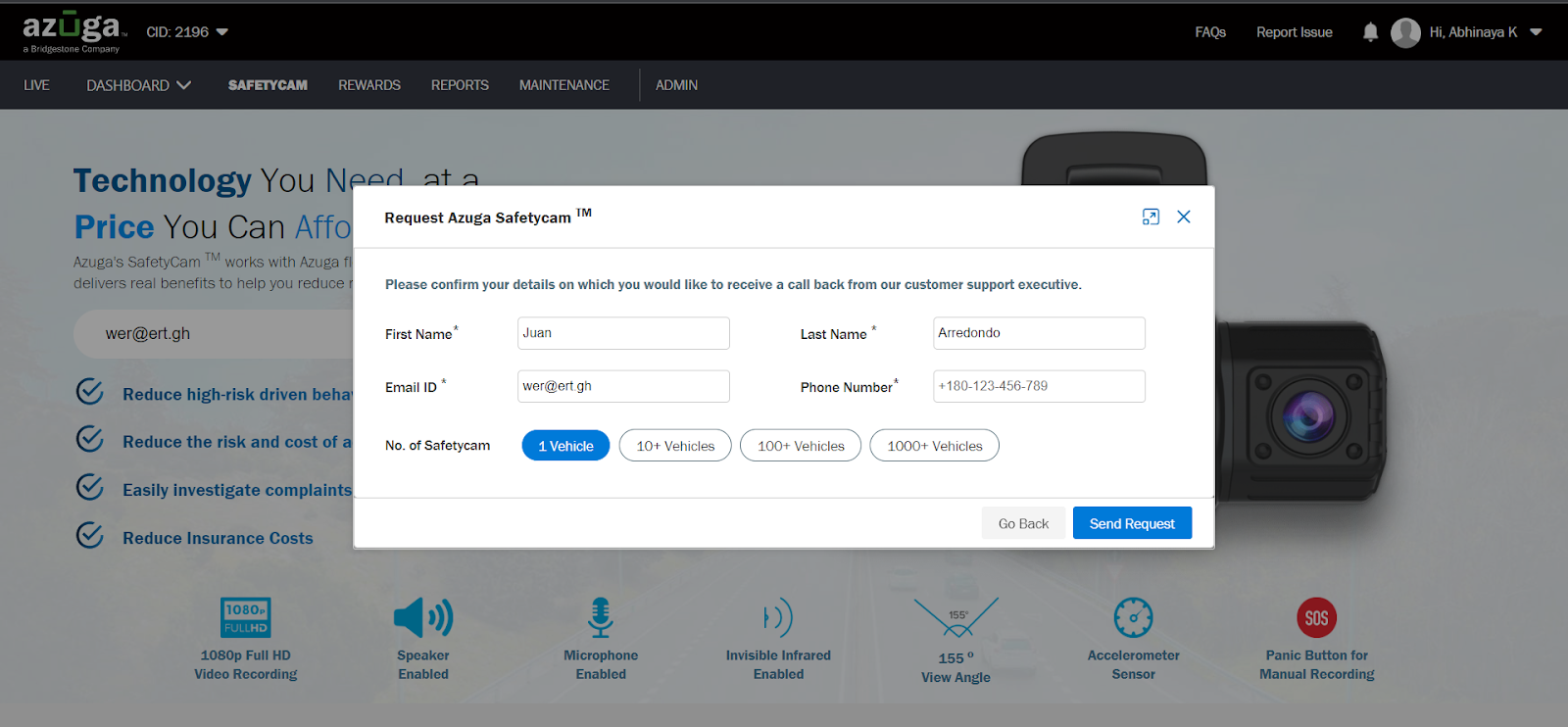
Task: Click the First Name field
Action: click(623, 333)
